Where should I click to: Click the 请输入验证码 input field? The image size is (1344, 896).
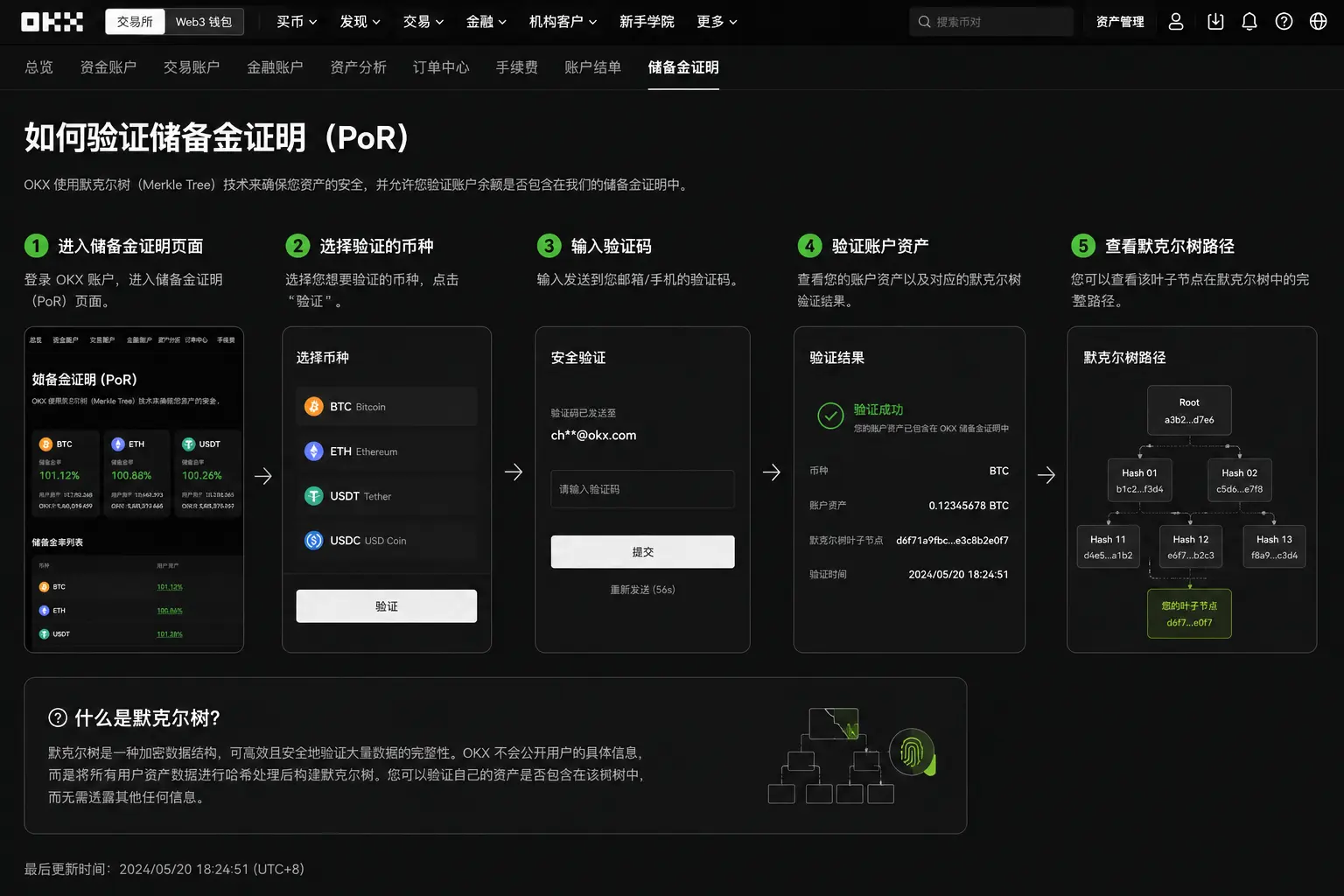[642, 489]
